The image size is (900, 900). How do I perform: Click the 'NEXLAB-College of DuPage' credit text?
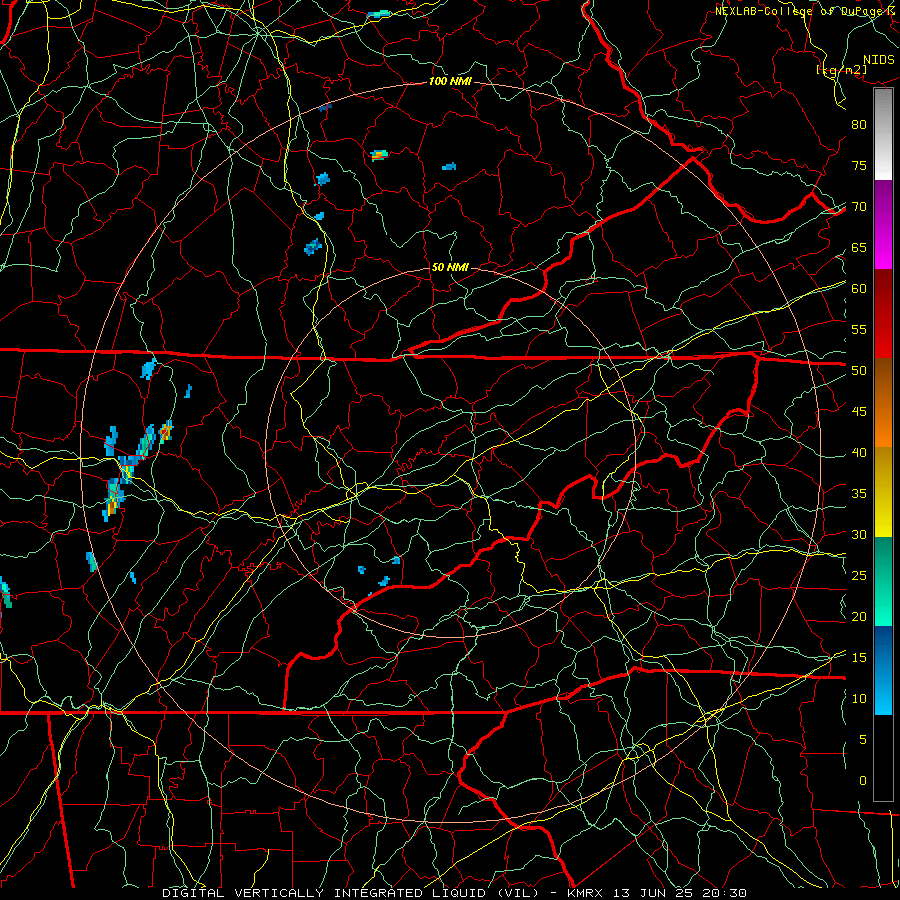[798, 11]
